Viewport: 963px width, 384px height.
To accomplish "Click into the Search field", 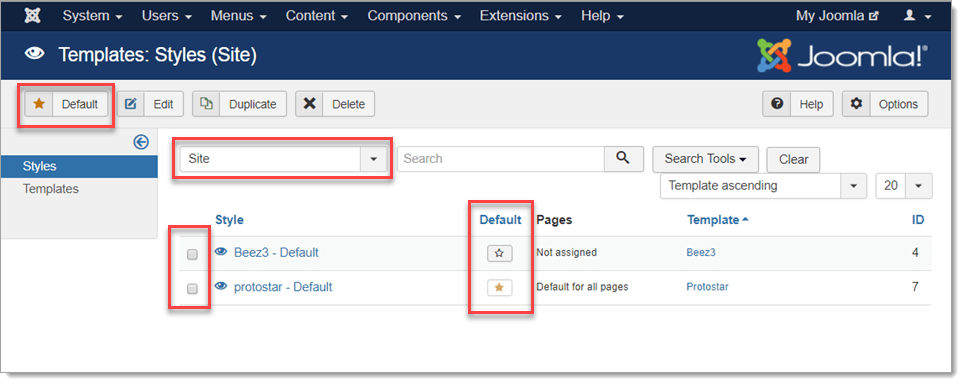I will coord(501,159).
